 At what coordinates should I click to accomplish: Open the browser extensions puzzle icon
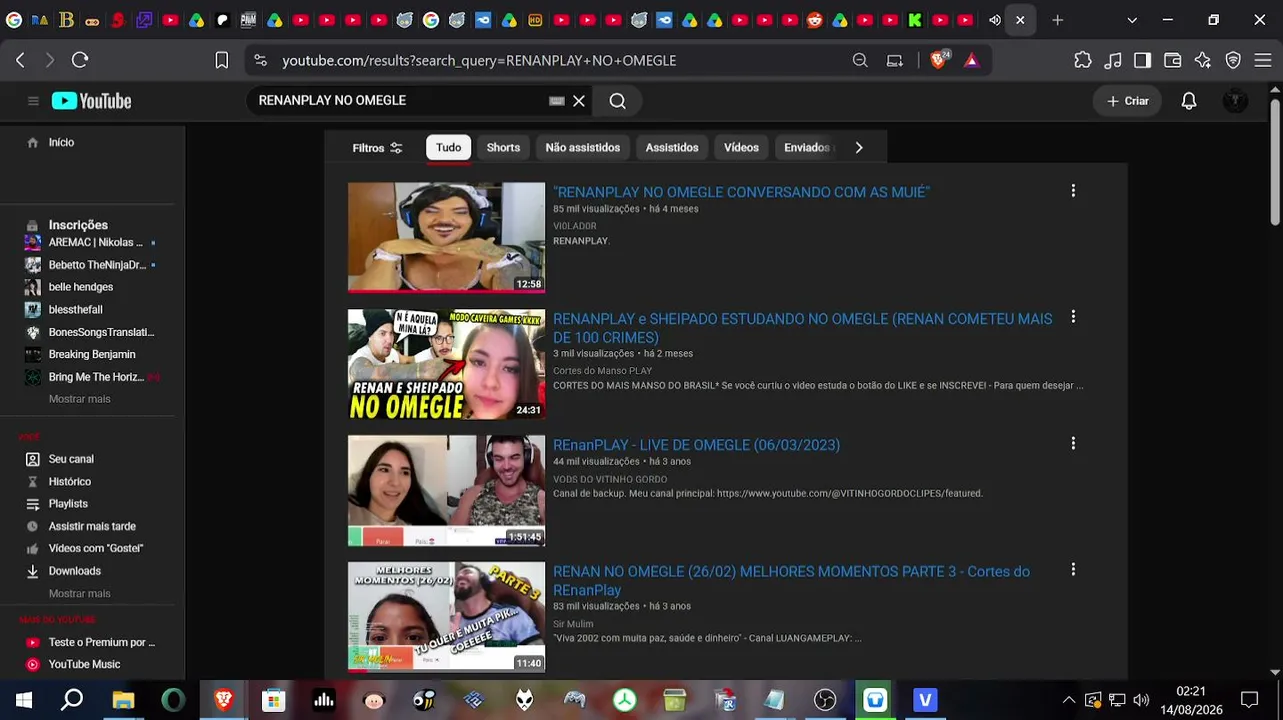point(1083,60)
